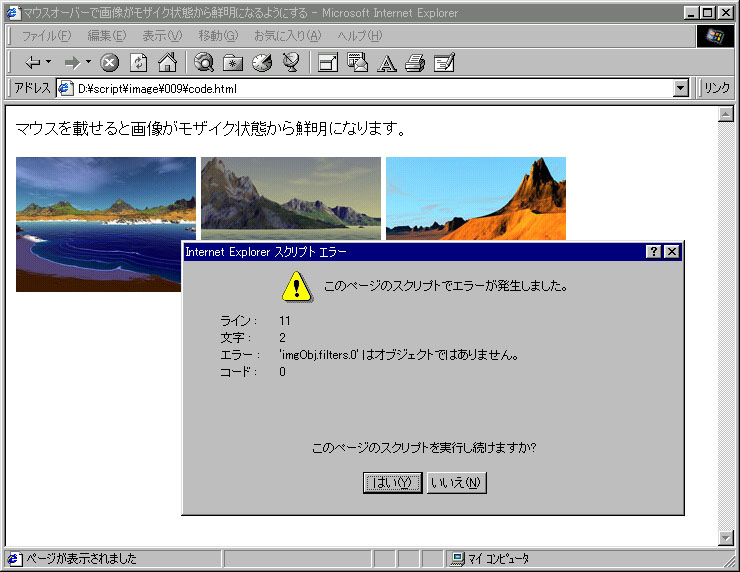
Task: Click the page icon in address bar
Action: (65, 88)
